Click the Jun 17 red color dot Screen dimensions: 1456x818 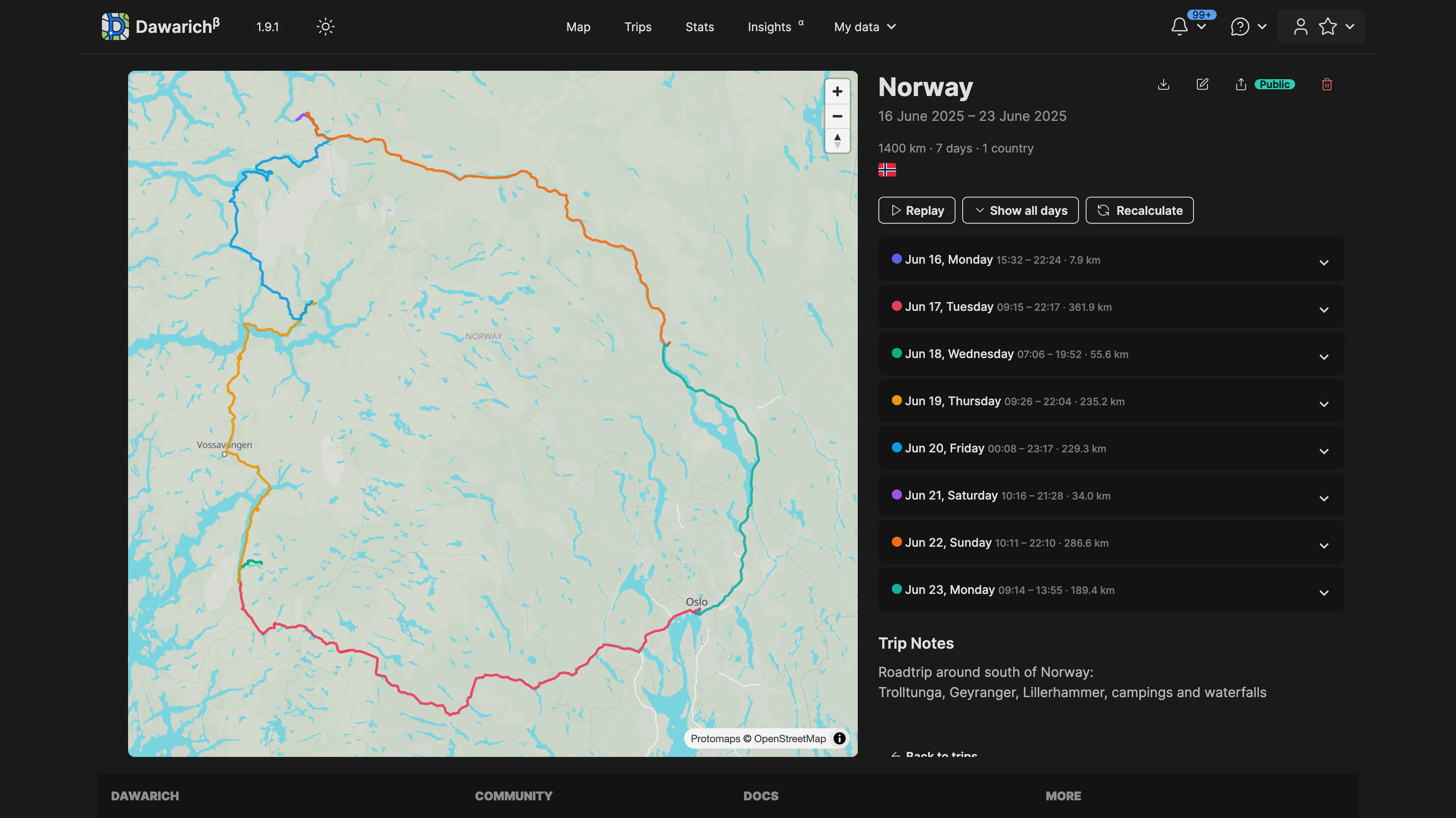click(897, 306)
